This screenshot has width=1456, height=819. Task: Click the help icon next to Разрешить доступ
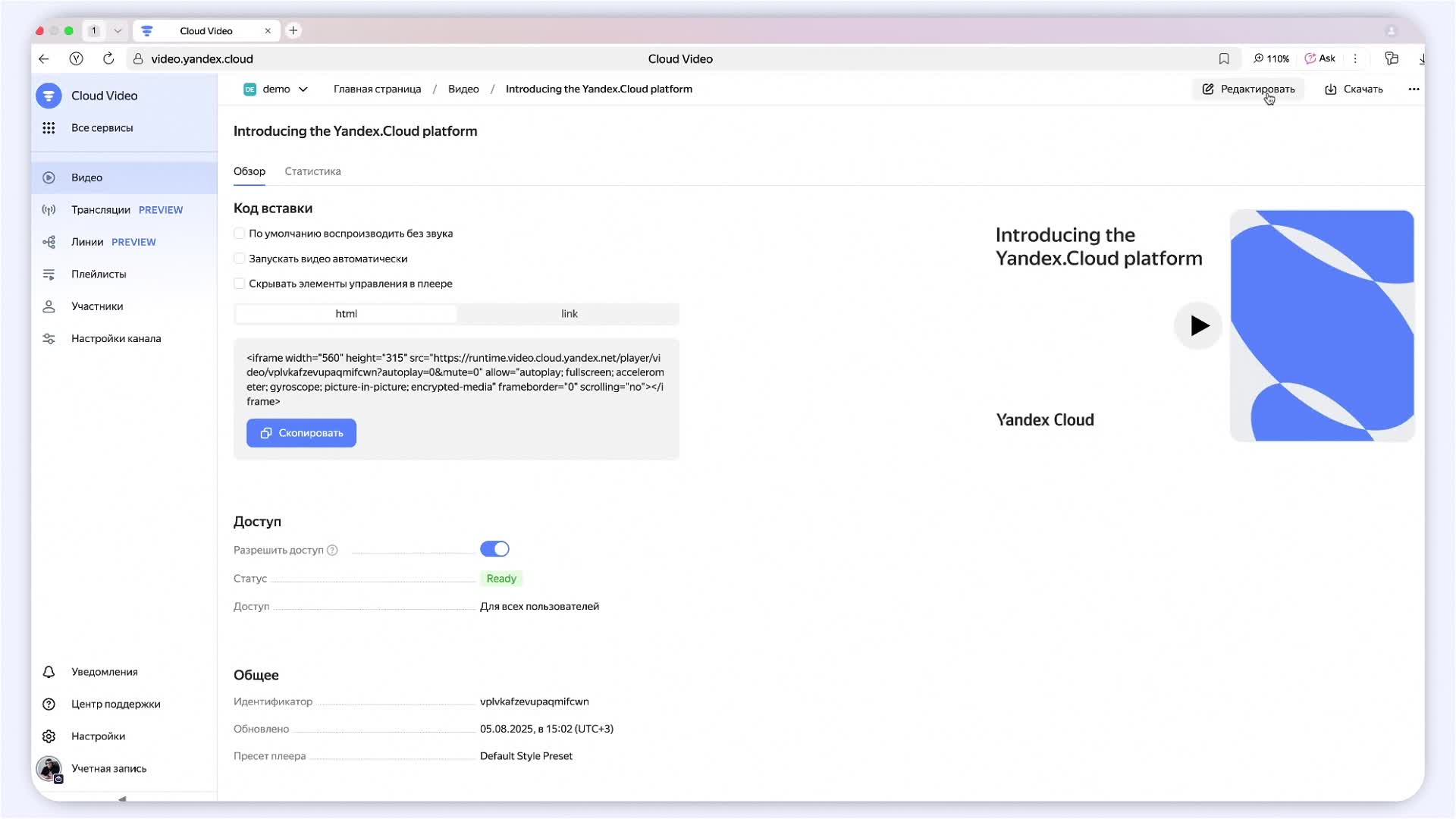(332, 551)
